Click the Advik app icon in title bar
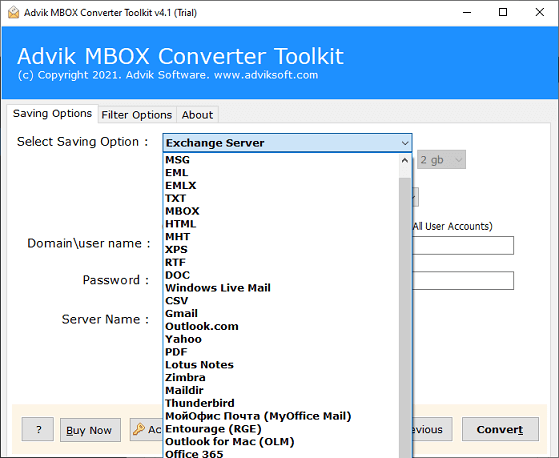The width and height of the screenshot is (559, 458). pyautogui.click(x=13, y=12)
